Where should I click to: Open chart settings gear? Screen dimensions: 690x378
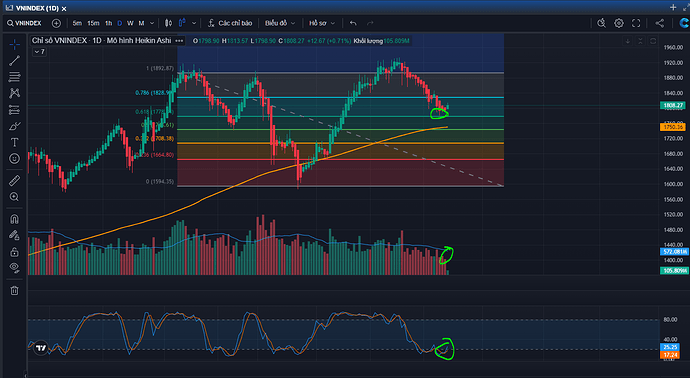(619, 23)
